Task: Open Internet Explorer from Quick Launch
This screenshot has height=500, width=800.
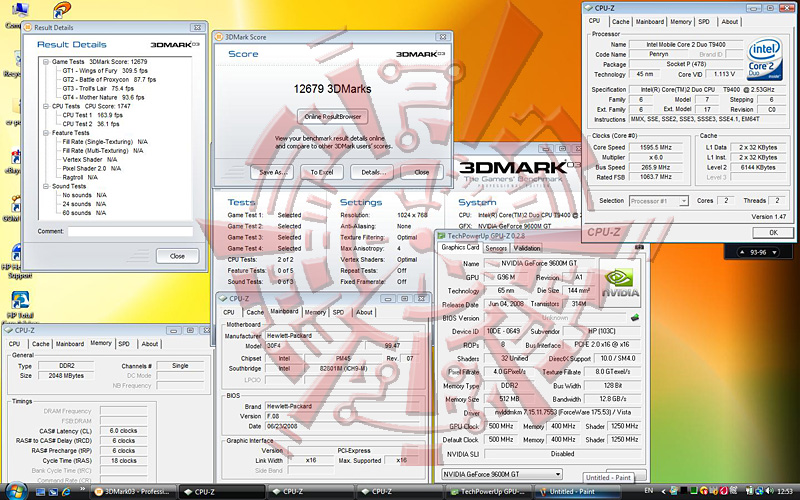Action: coord(66,492)
